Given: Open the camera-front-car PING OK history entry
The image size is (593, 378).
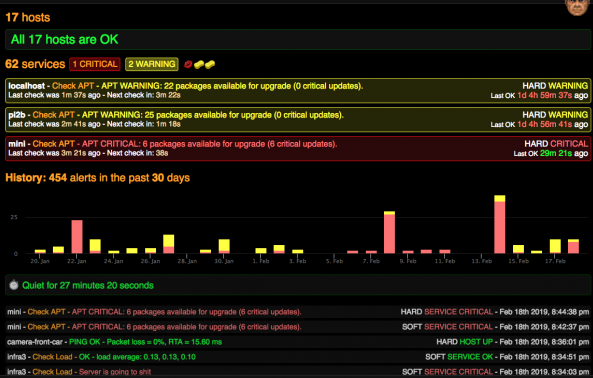Looking at the screenshot, I should coord(298,342).
